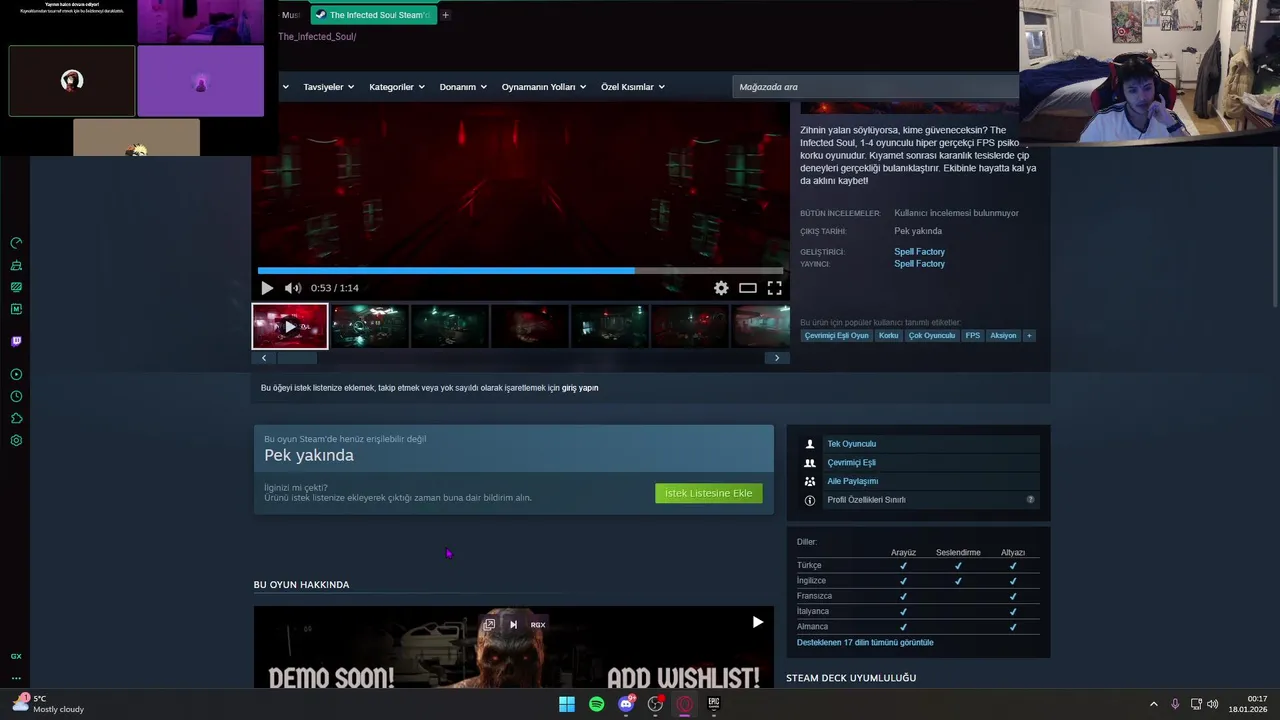Open the Windows Start menu
This screenshot has height=720, width=1280.
pos(567,704)
